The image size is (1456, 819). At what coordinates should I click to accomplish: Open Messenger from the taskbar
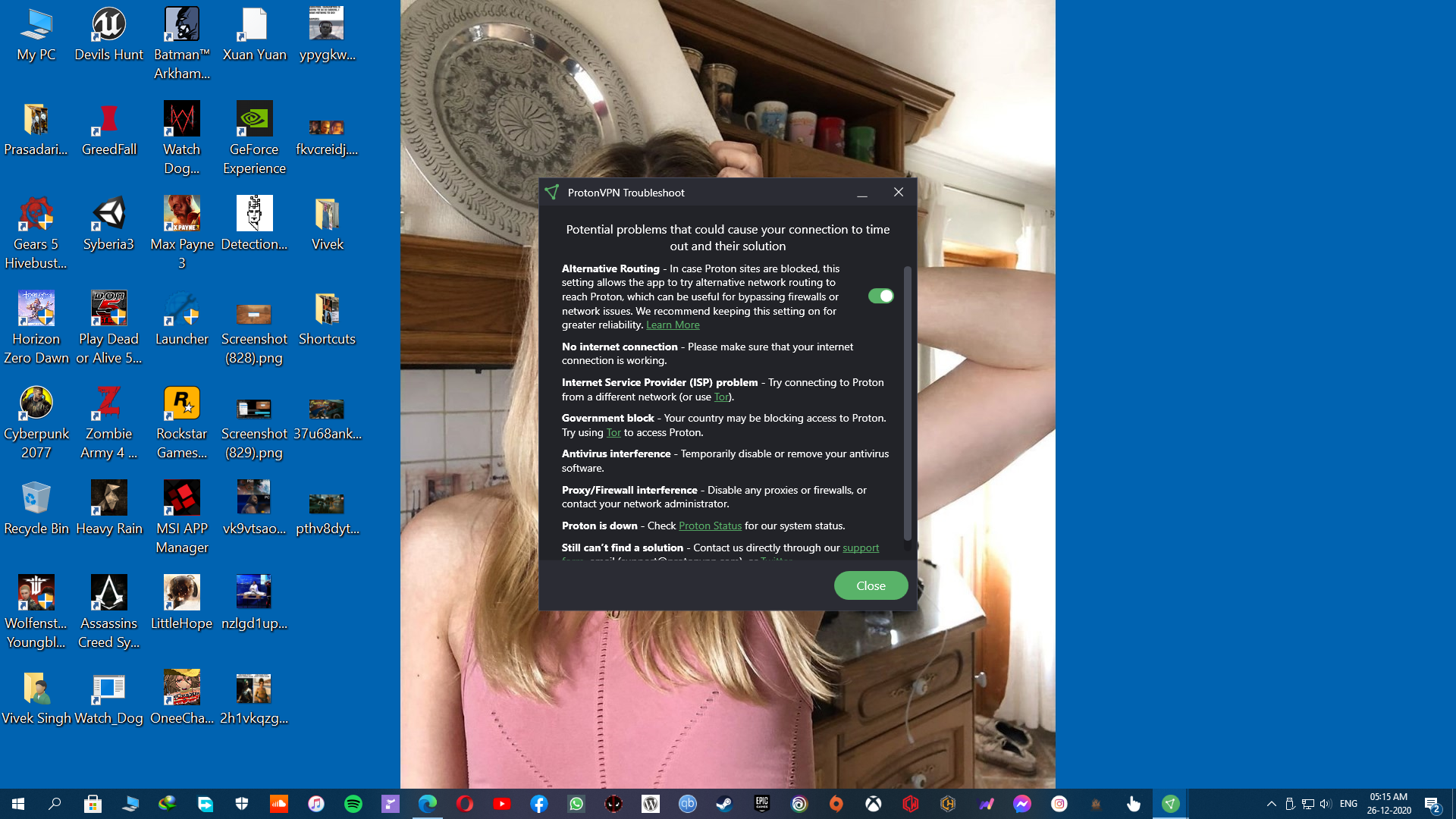pyautogui.click(x=1022, y=804)
